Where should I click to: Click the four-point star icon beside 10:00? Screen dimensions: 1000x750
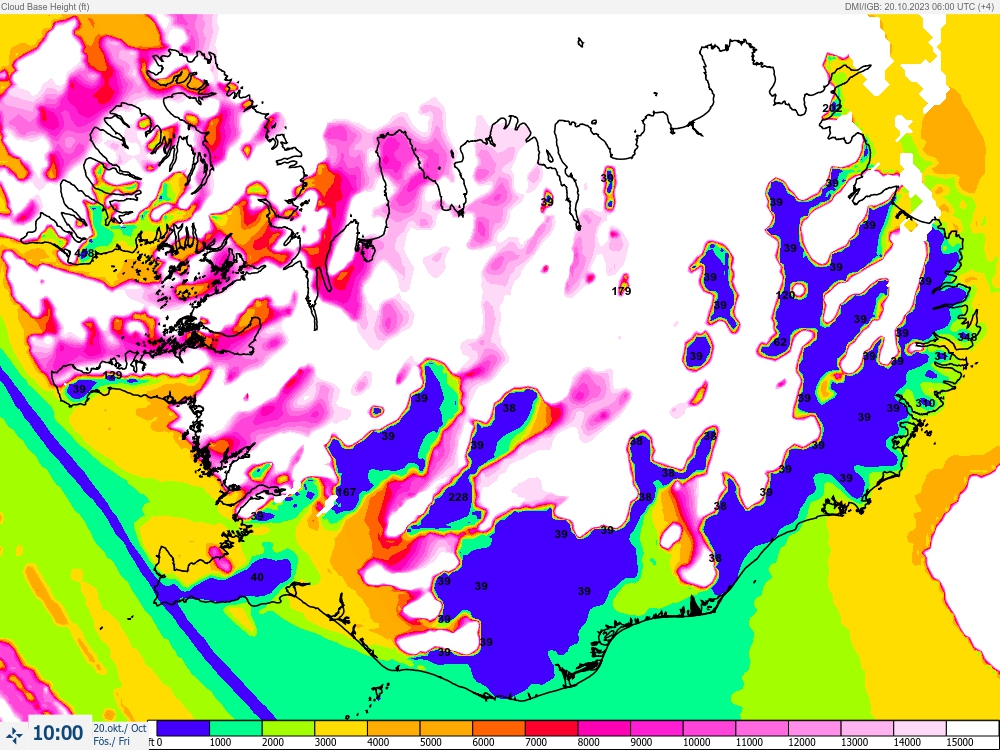coord(14,735)
